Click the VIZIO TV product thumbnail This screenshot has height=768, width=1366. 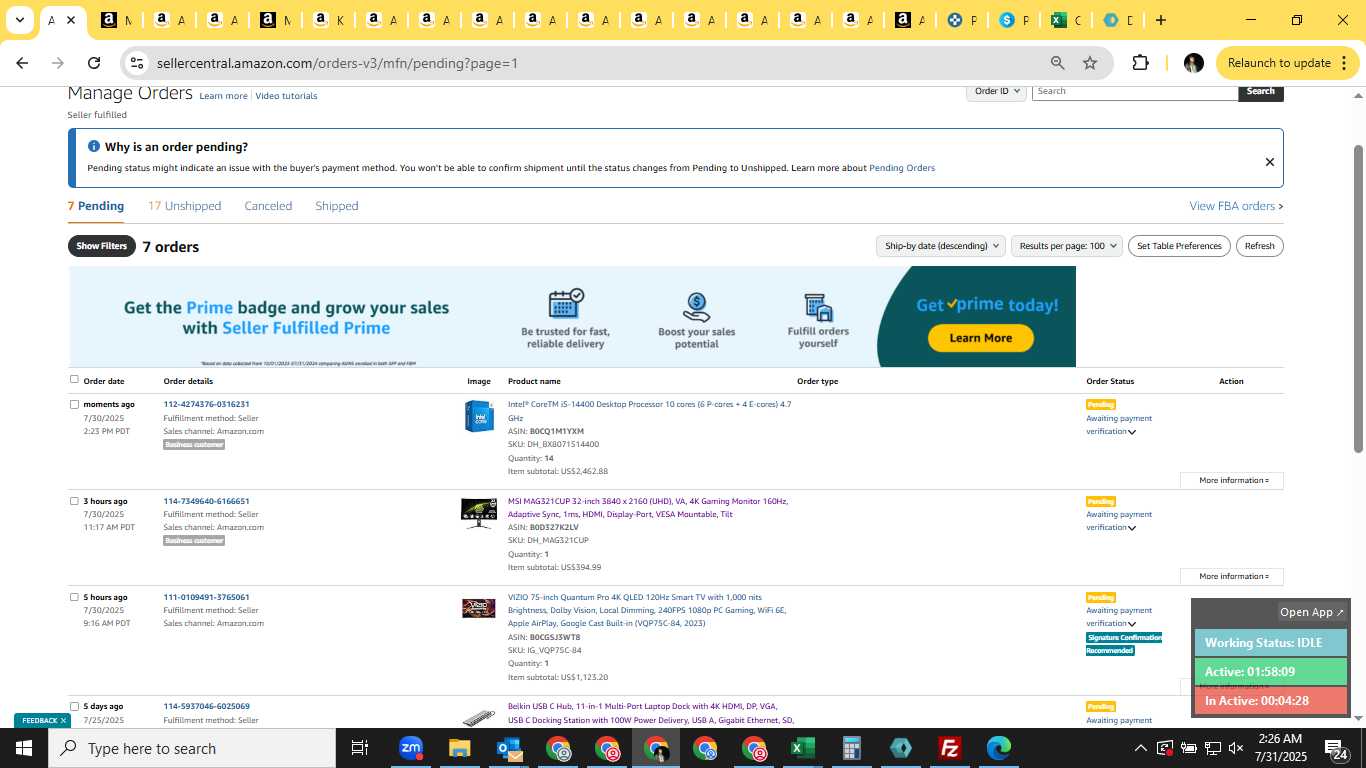coord(479,608)
